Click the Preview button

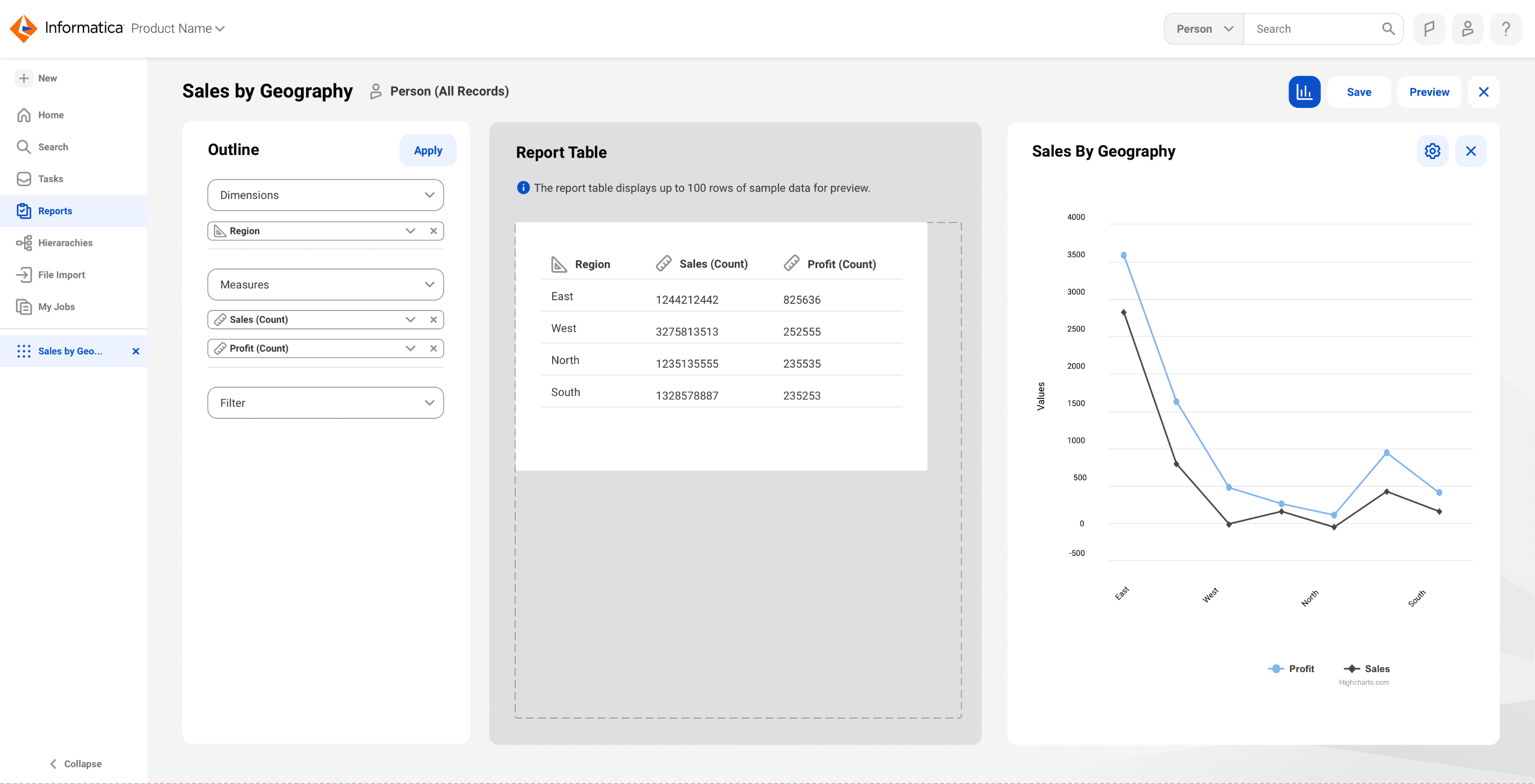point(1429,92)
